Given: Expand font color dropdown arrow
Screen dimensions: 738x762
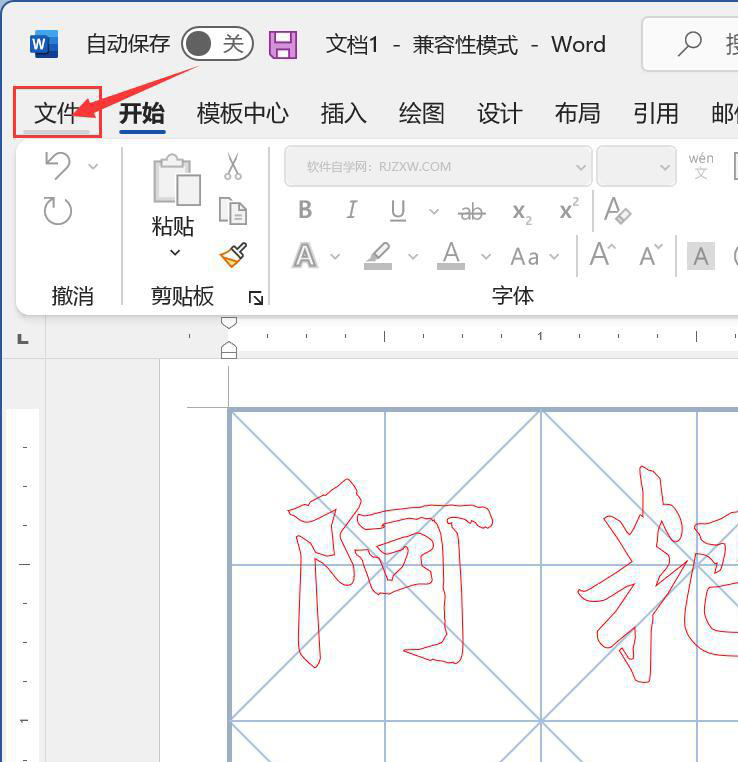Looking at the screenshot, I should point(486,256).
